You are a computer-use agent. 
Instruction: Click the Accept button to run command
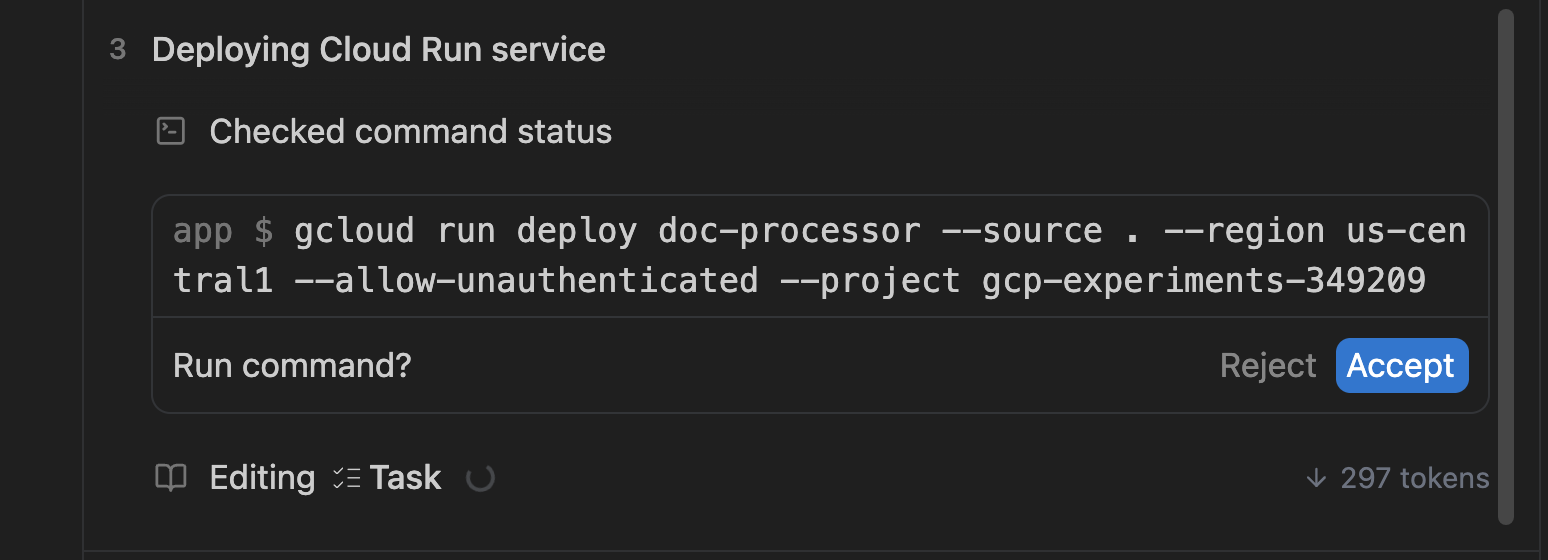pos(1401,366)
